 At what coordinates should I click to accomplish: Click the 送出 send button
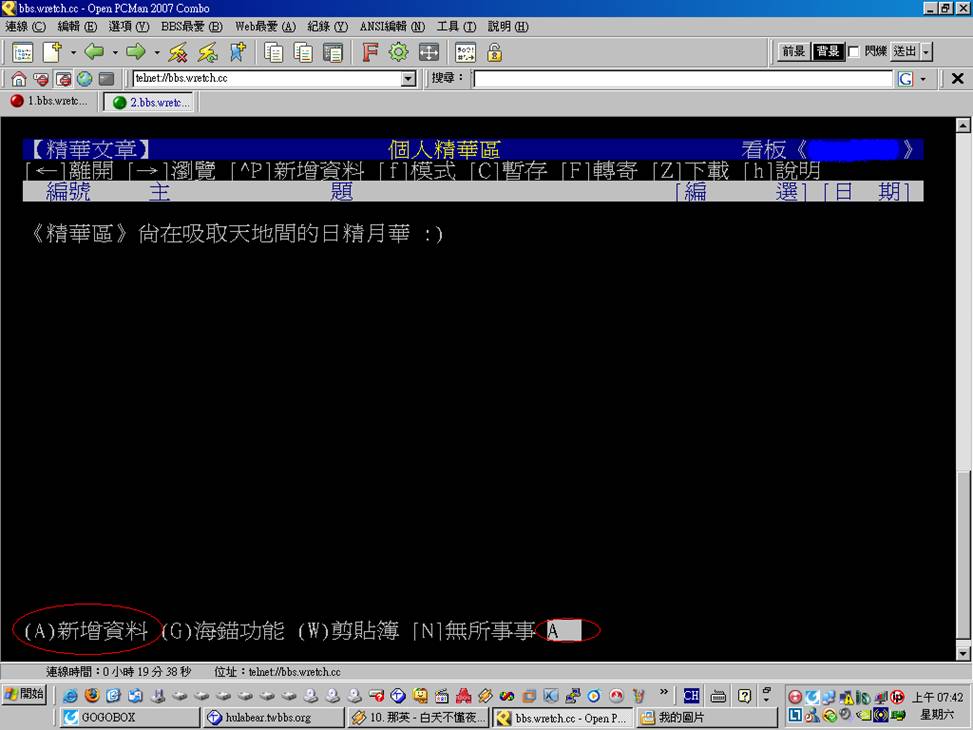tap(904, 52)
